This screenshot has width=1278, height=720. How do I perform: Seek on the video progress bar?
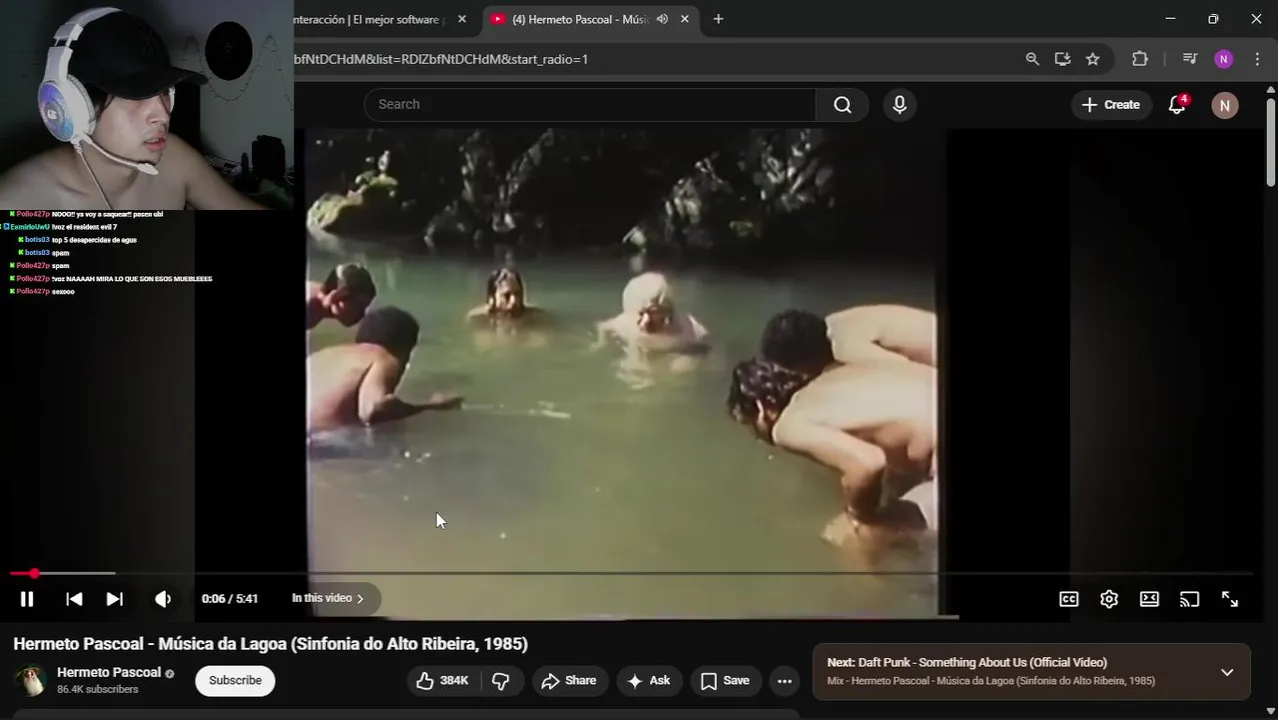pyautogui.click(x=631, y=573)
